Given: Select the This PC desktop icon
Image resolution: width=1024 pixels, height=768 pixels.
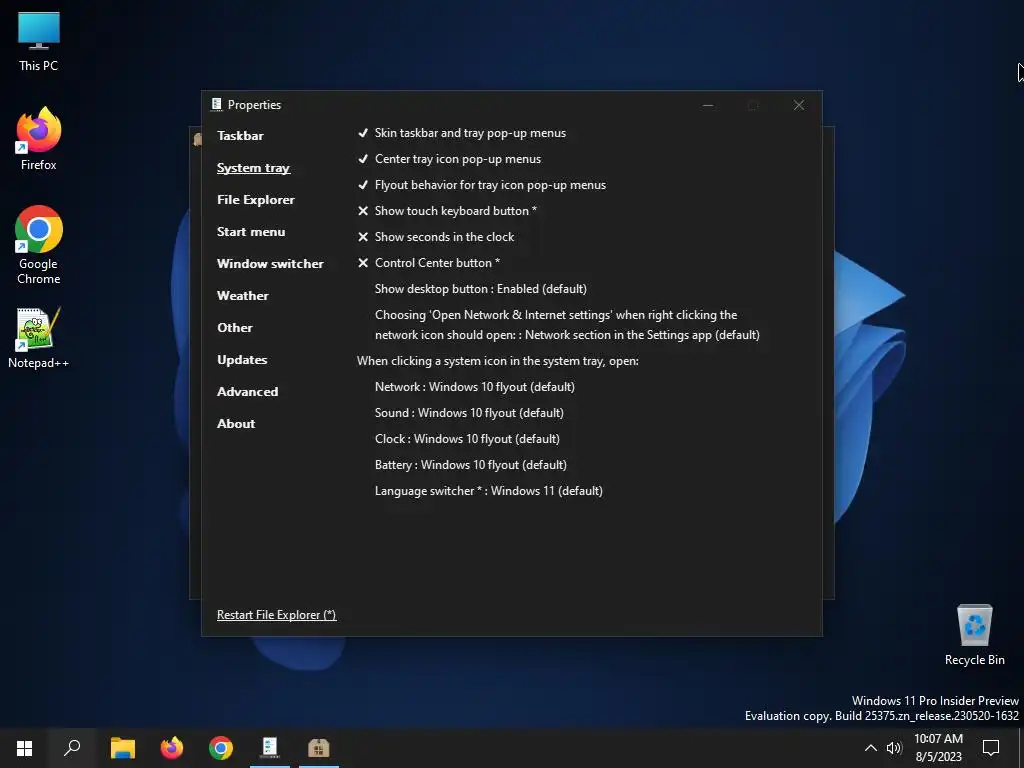Looking at the screenshot, I should [x=39, y=41].
